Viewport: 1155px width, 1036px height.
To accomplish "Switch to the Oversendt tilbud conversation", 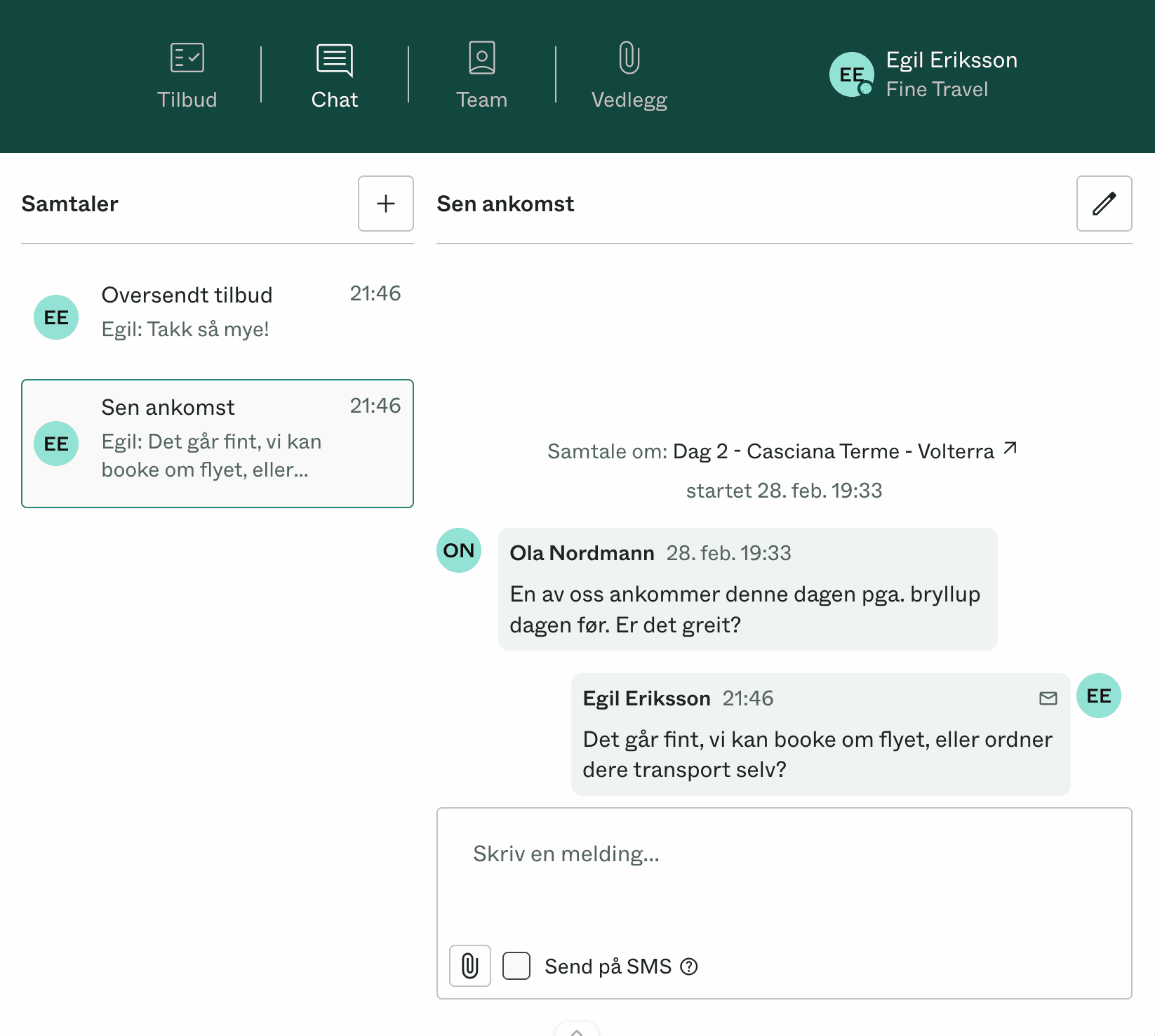I will [211, 311].
